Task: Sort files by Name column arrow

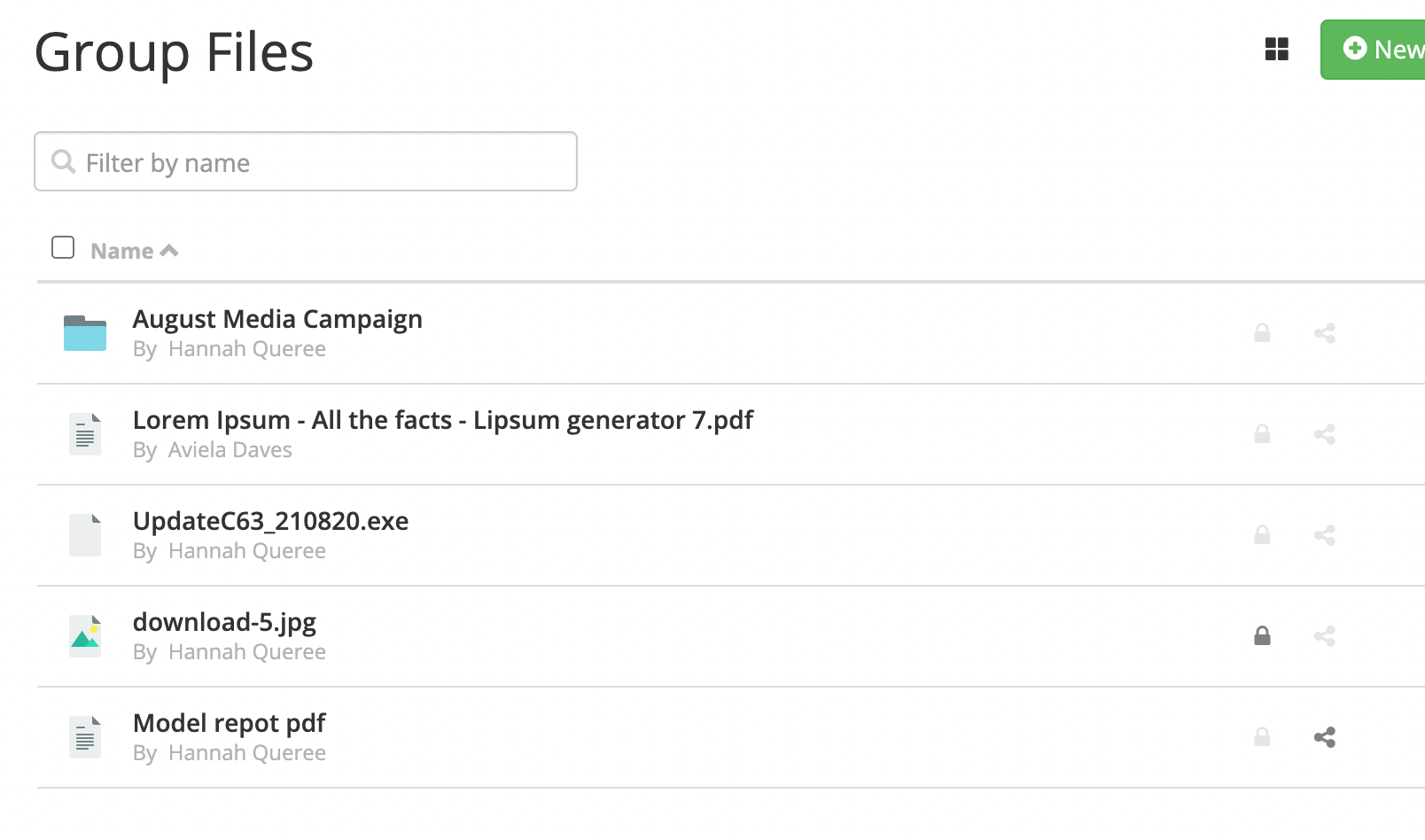Action: pos(169,251)
